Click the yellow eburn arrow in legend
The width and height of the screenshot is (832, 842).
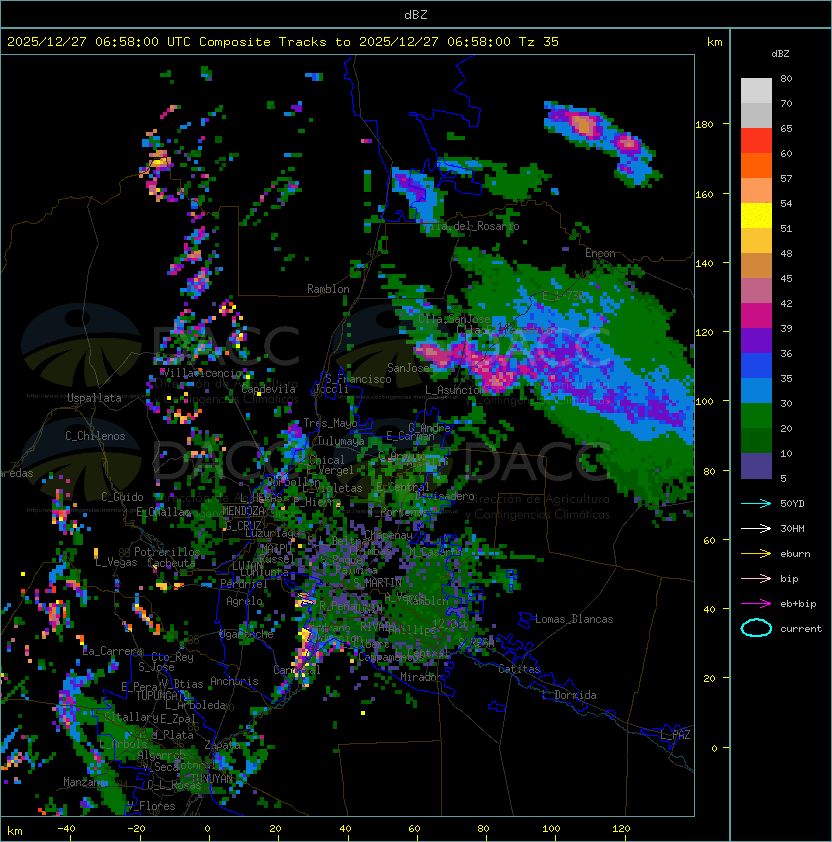coord(756,554)
